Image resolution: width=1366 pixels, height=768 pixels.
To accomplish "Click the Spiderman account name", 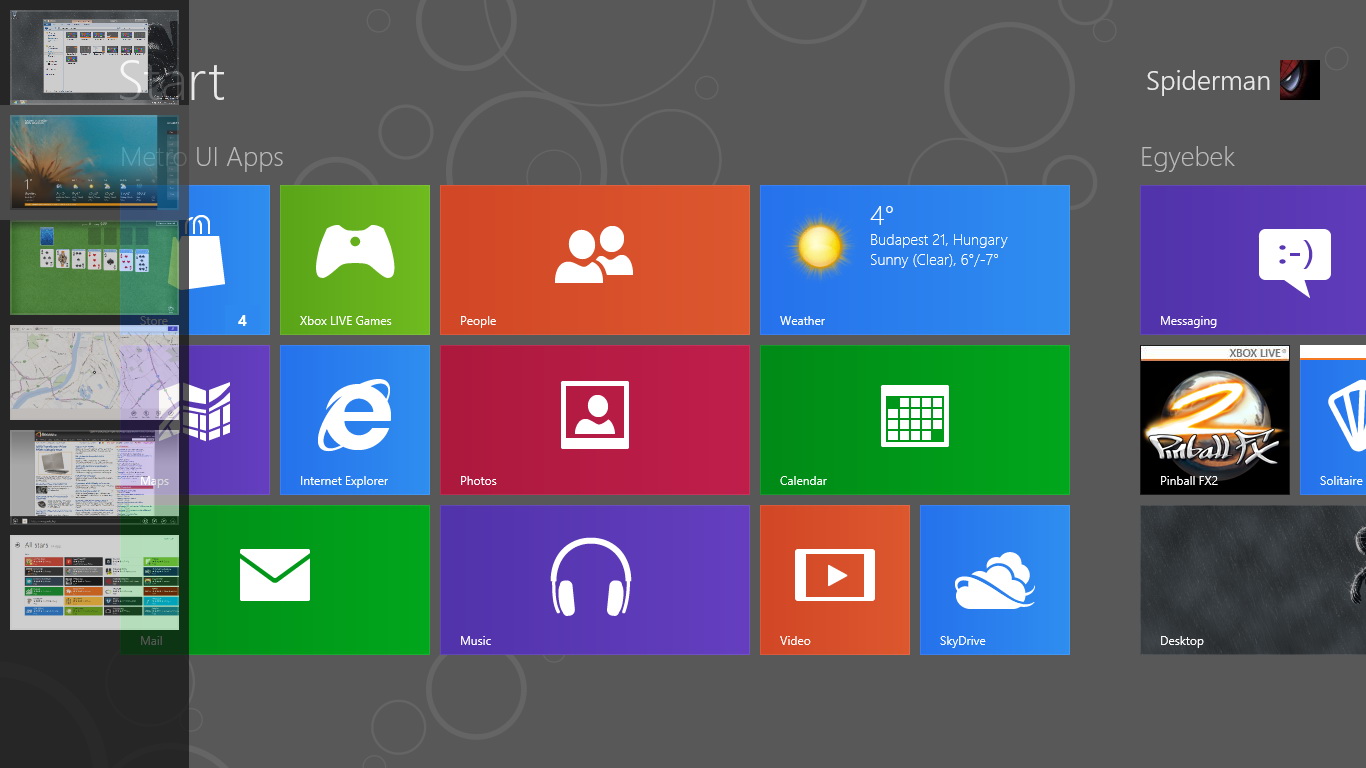I will 1208,81.
